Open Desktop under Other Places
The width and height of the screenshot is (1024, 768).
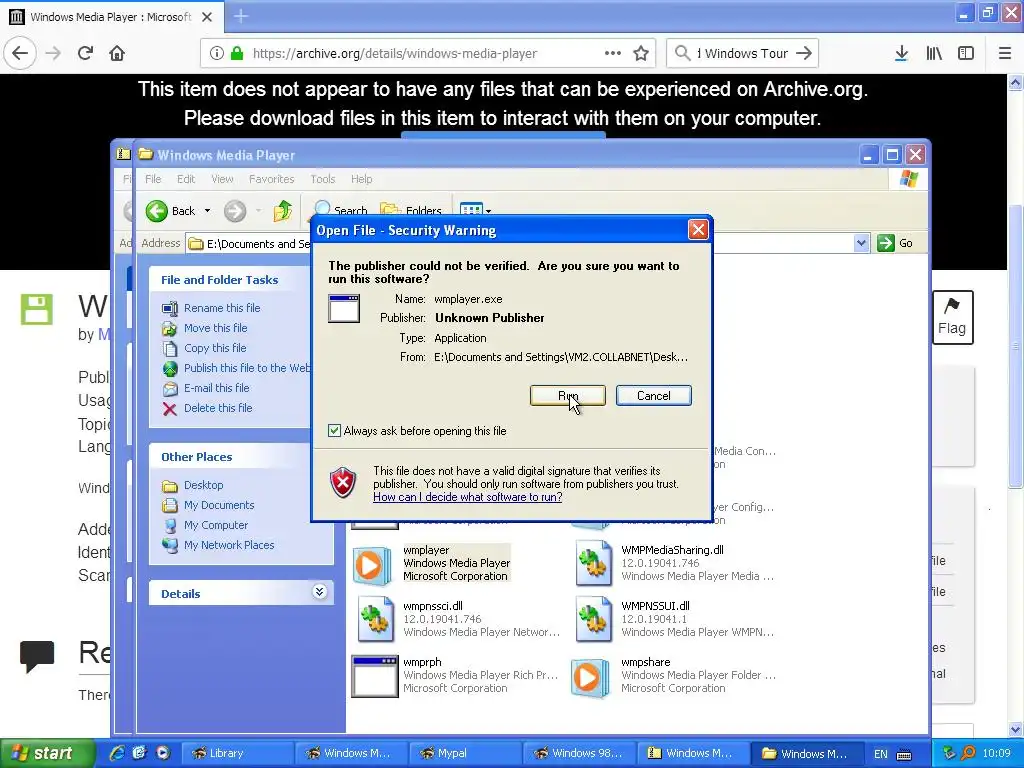pyautogui.click(x=203, y=485)
